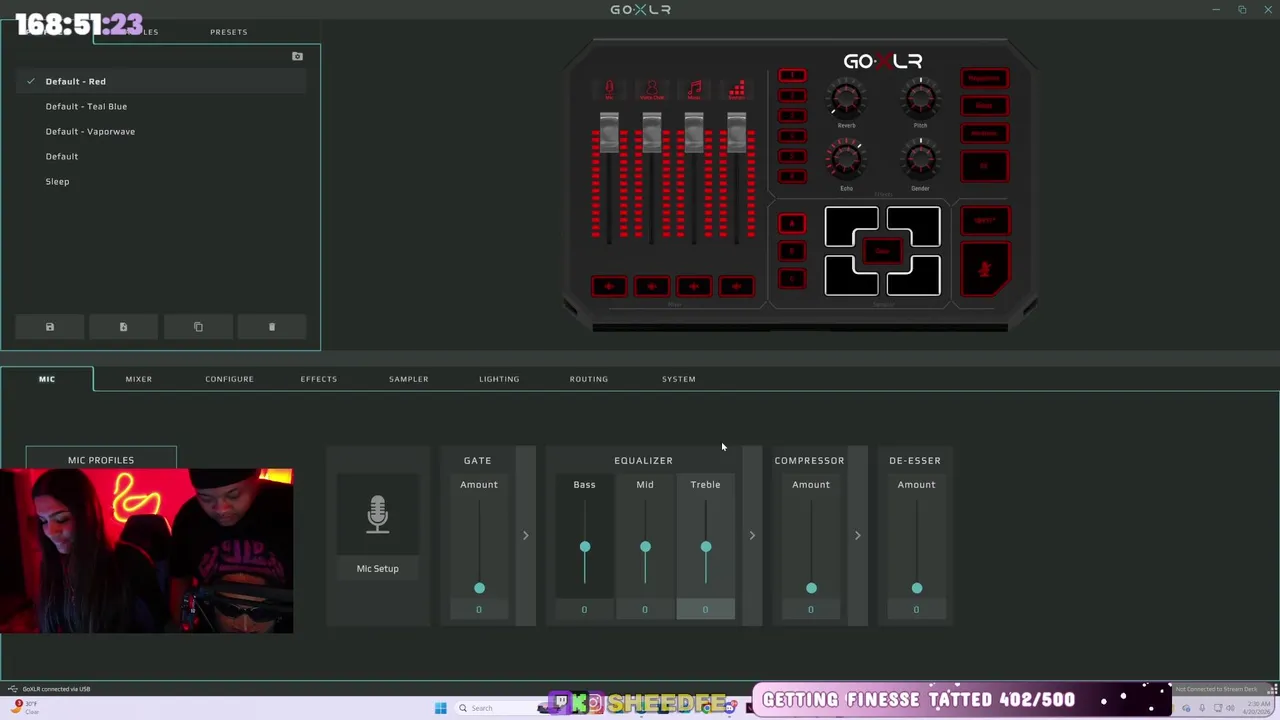Click the Clear button in the sampler section

883,252
